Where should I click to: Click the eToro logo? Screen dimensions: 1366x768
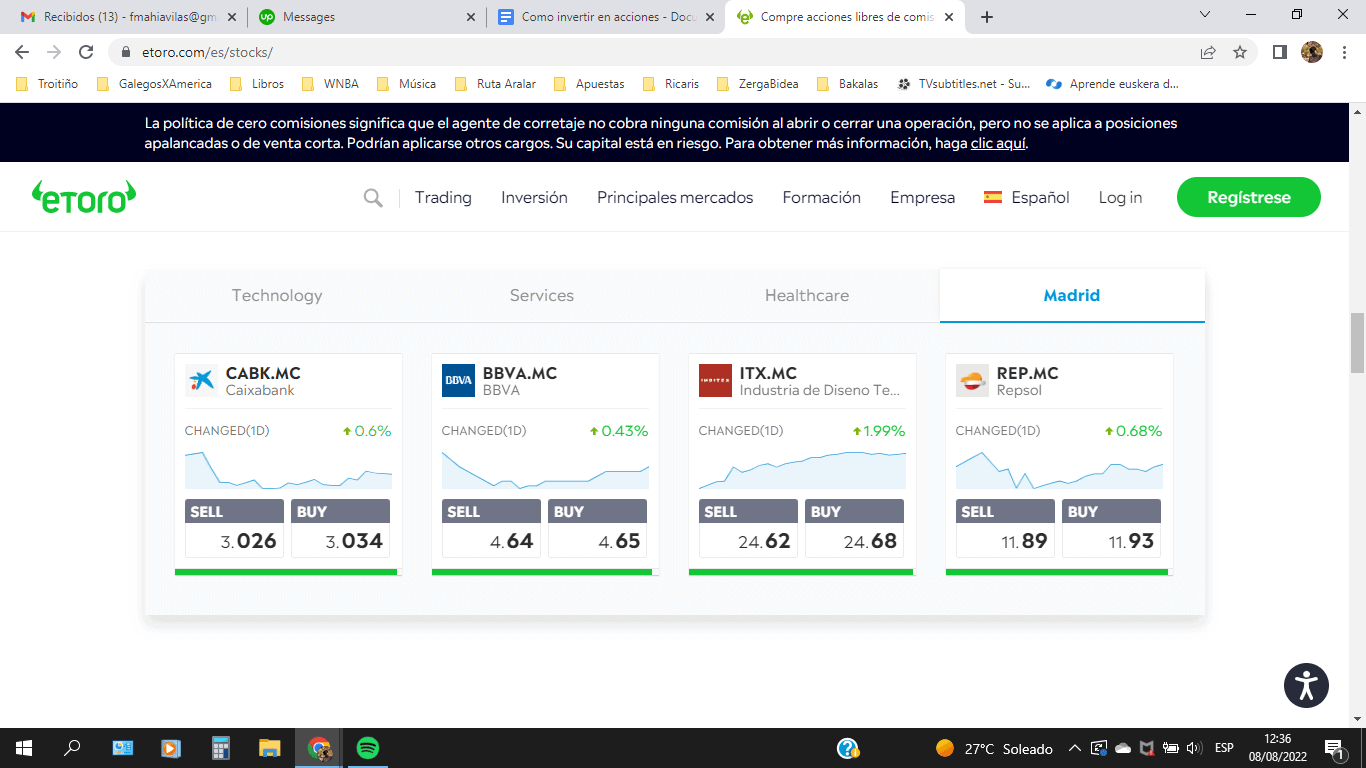coord(83,197)
